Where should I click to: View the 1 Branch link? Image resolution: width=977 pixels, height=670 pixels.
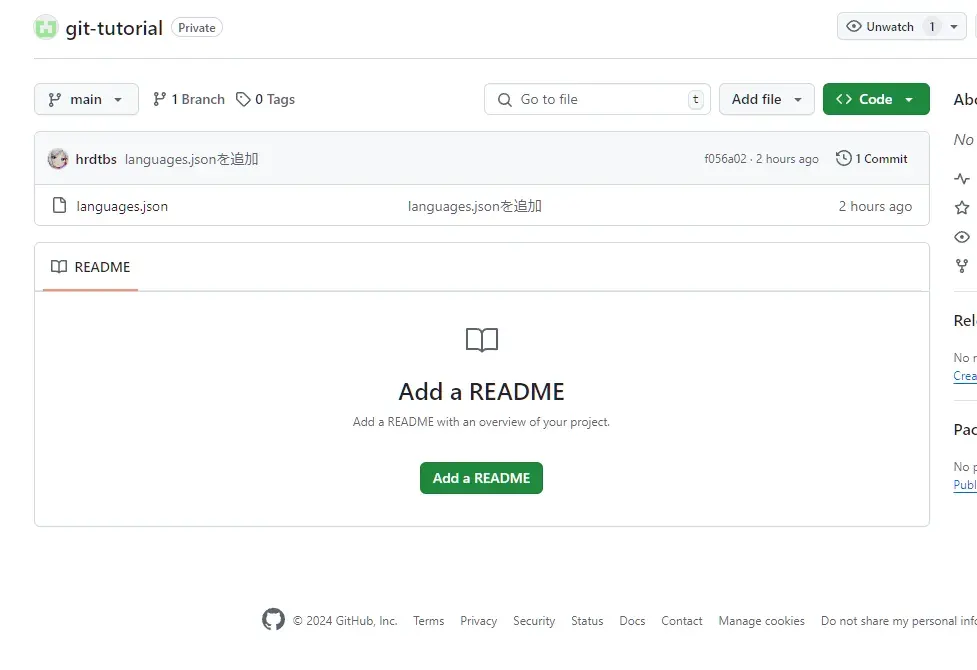[x=189, y=99]
